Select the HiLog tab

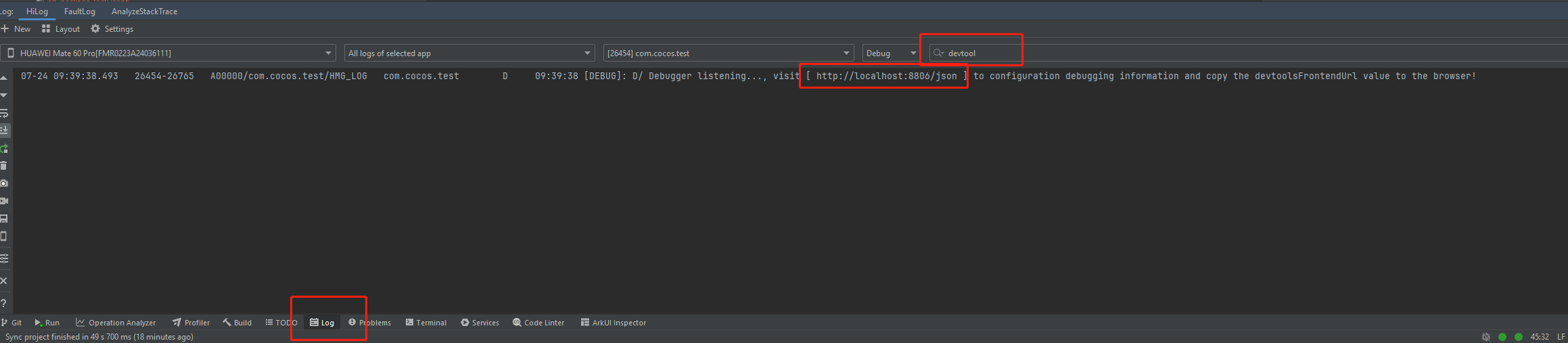pos(37,12)
